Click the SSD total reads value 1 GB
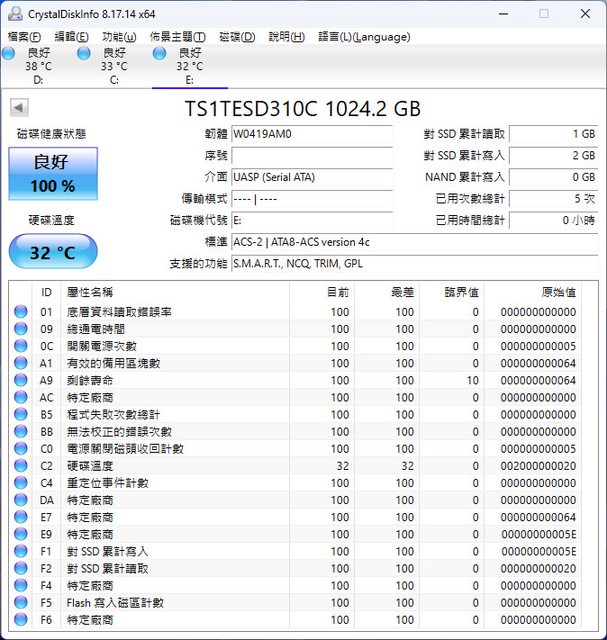The width and height of the screenshot is (607, 640). point(554,134)
